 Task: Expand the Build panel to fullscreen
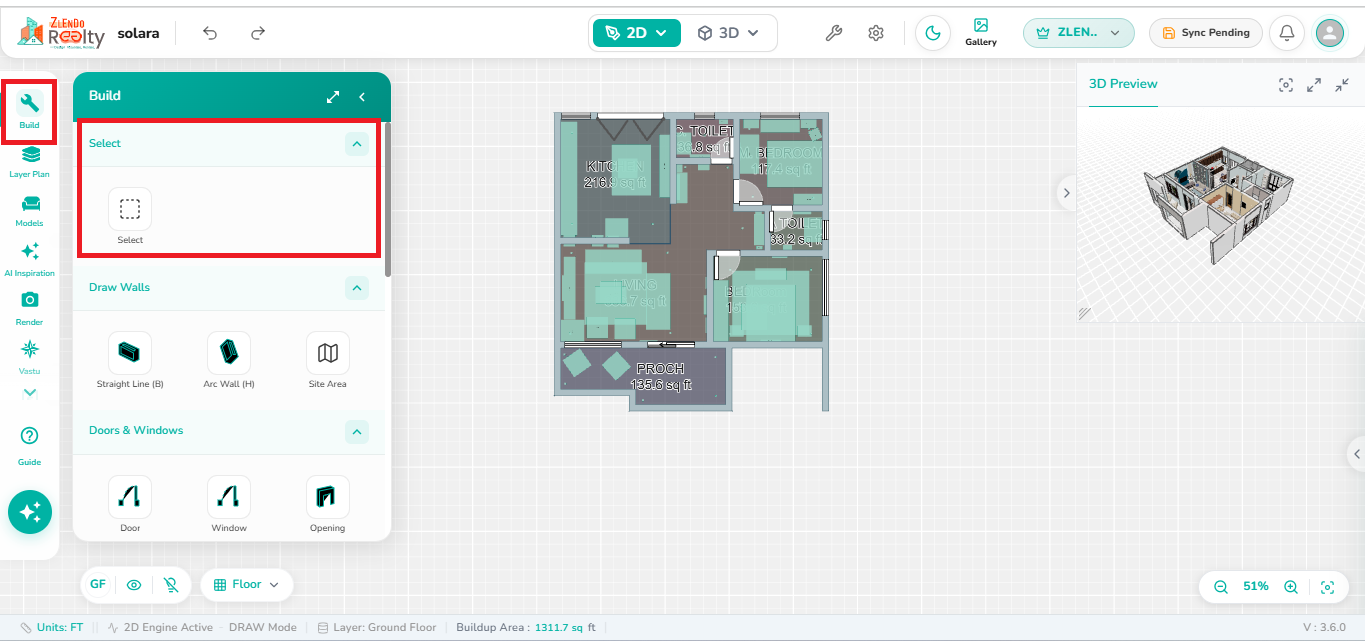click(333, 96)
